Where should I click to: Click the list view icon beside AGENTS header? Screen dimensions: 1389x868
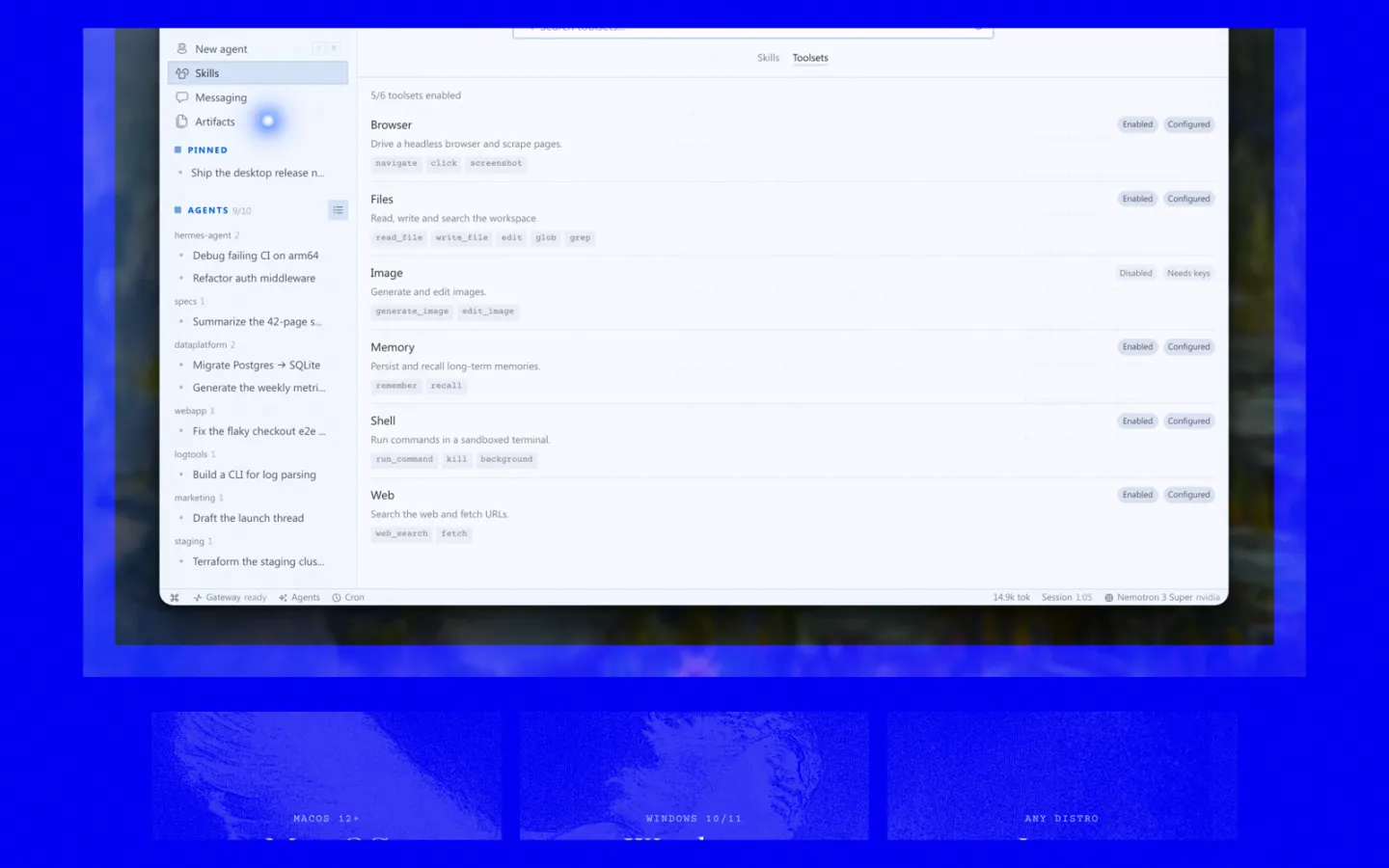pyautogui.click(x=338, y=210)
